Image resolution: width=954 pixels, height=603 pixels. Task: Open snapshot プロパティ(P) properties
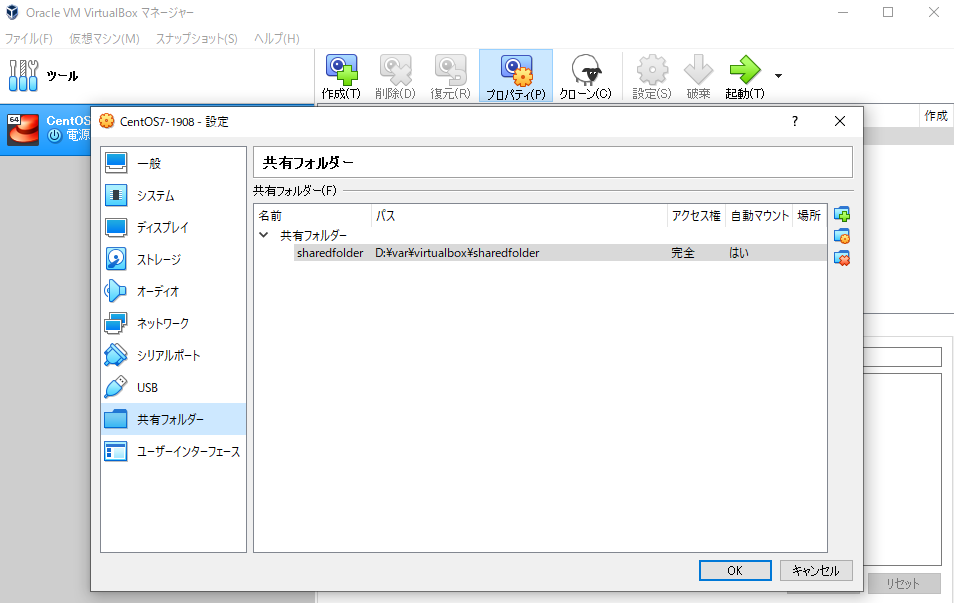(516, 76)
